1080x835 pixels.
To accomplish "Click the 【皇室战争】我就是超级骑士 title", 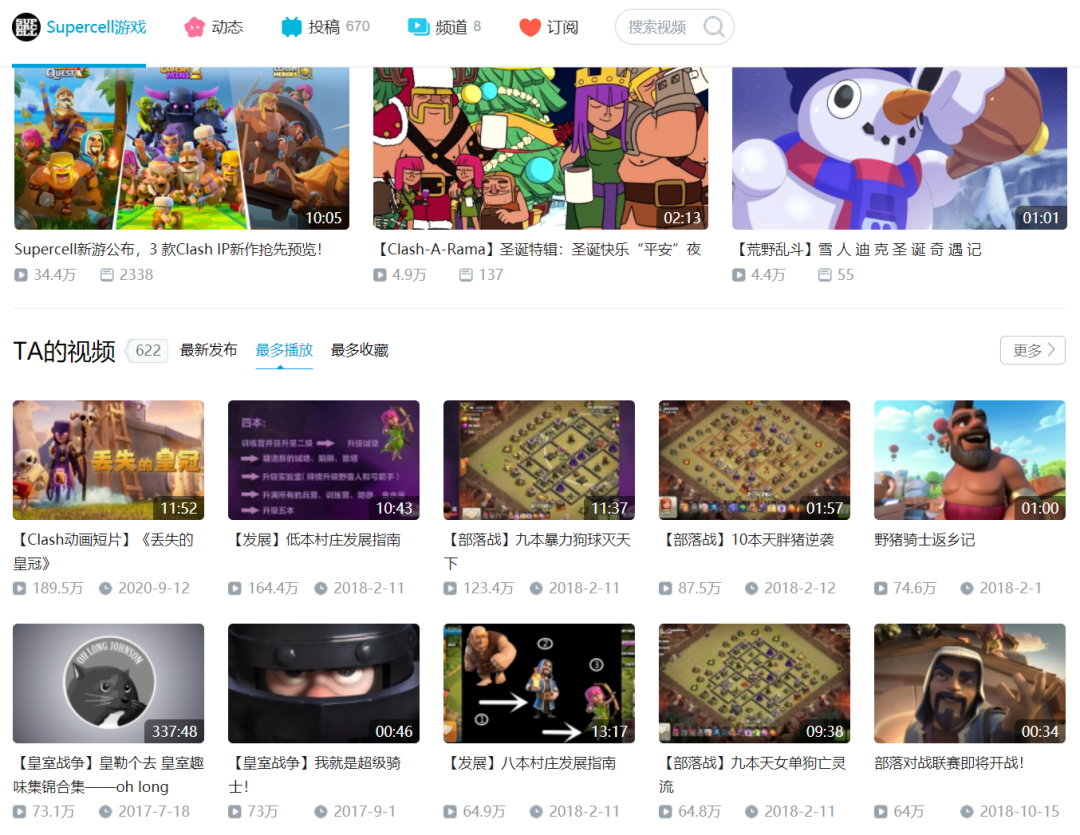I will point(315,774).
